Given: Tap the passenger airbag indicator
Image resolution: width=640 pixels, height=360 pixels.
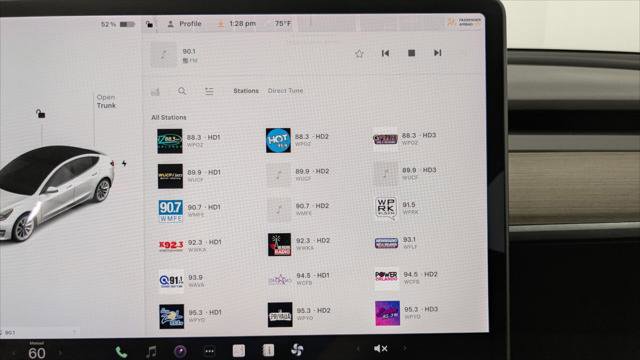Looking at the screenshot, I should click(464, 22).
